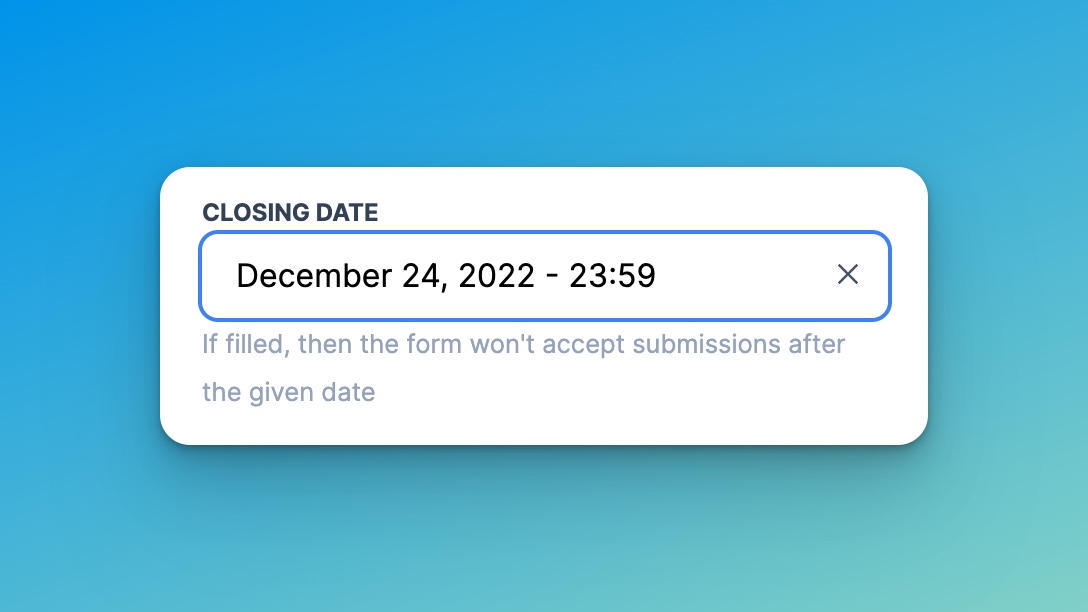Clear the closing date with the X icon

tap(848, 275)
